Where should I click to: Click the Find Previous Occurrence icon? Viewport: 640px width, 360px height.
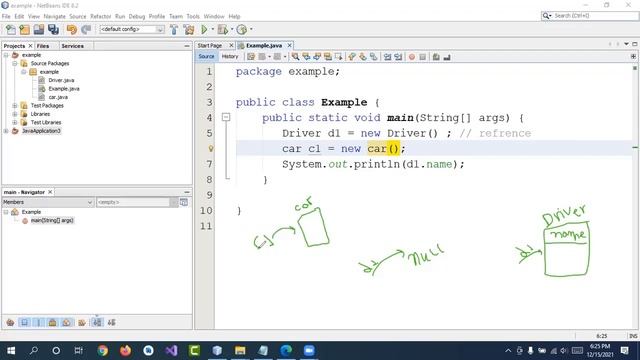click(x=306, y=57)
